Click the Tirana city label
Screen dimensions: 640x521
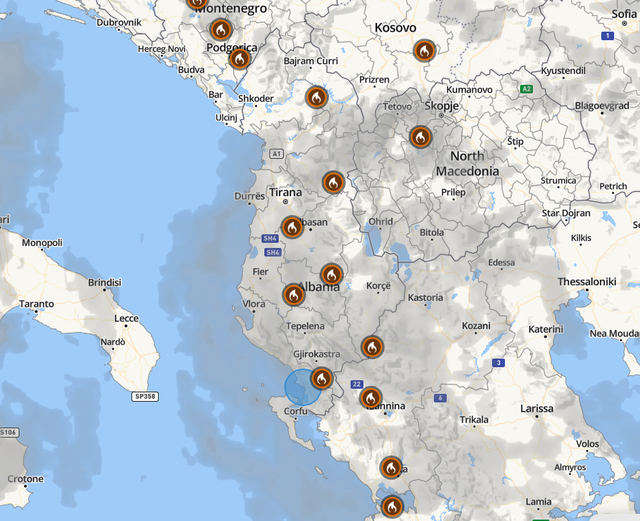coord(284,192)
